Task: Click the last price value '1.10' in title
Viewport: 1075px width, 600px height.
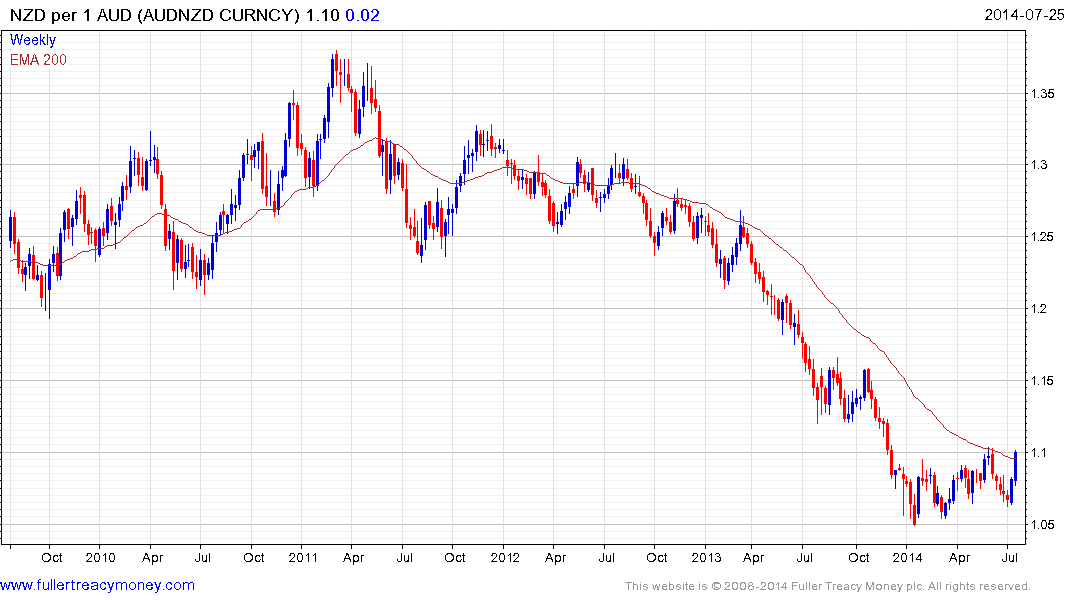Action: click(322, 15)
